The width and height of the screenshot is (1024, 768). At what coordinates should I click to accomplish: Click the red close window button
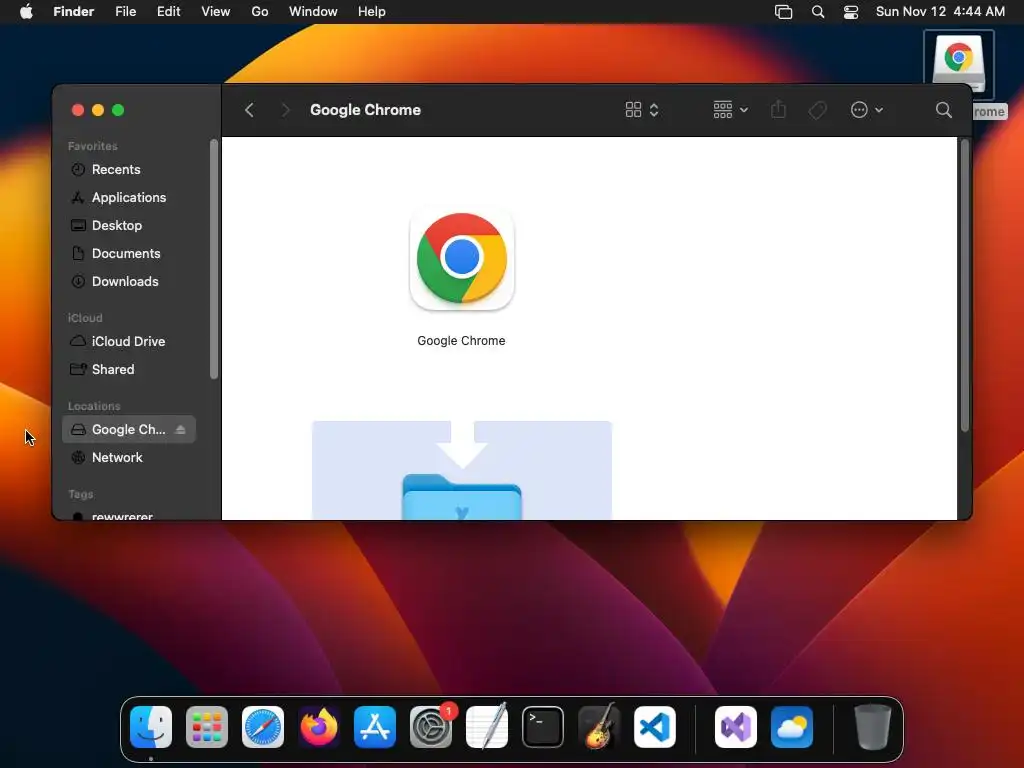tap(78, 110)
